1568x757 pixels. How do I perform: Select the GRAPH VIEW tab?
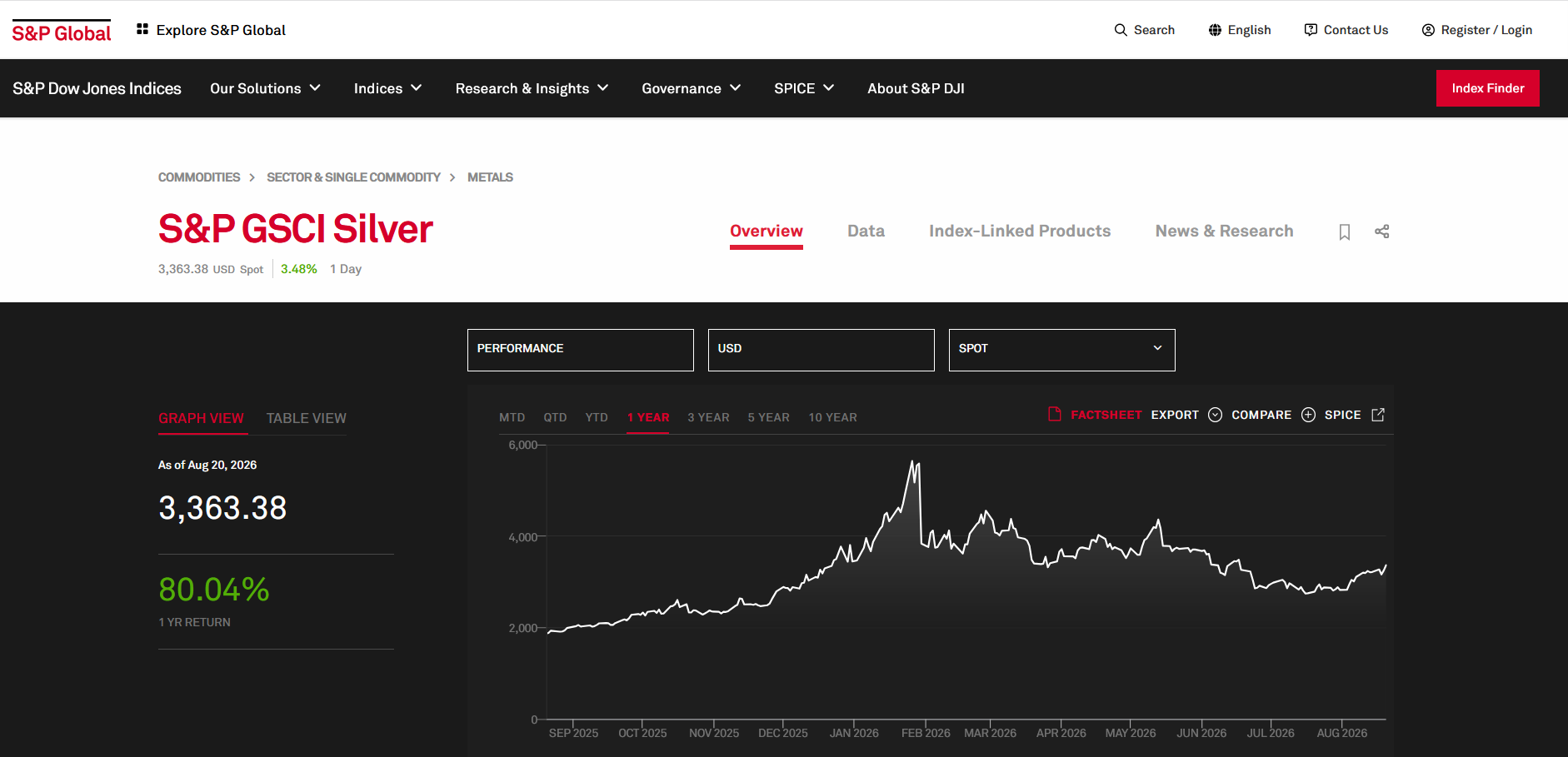click(x=202, y=419)
